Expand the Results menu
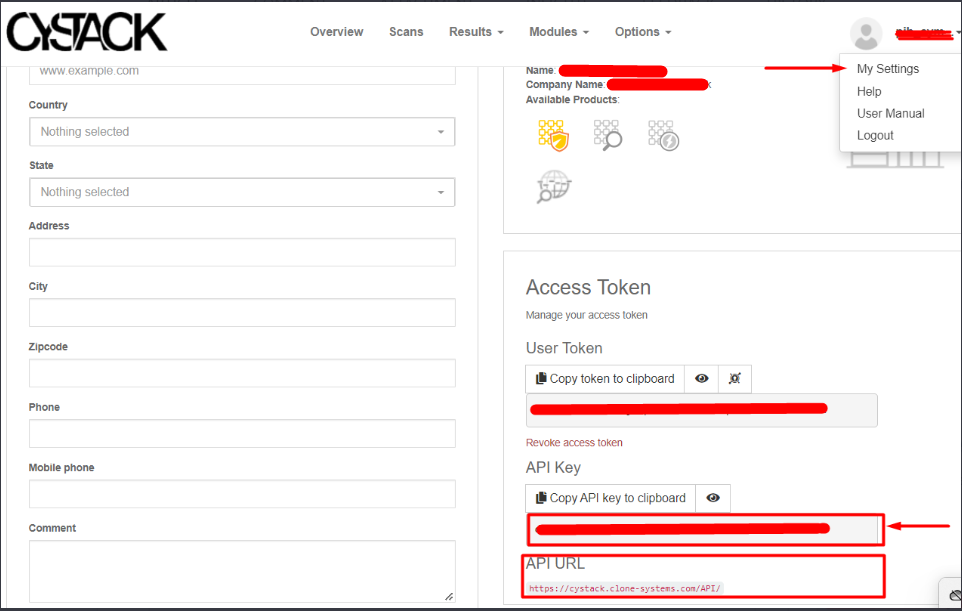Image resolution: width=962 pixels, height=611 pixels. (x=476, y=32)
